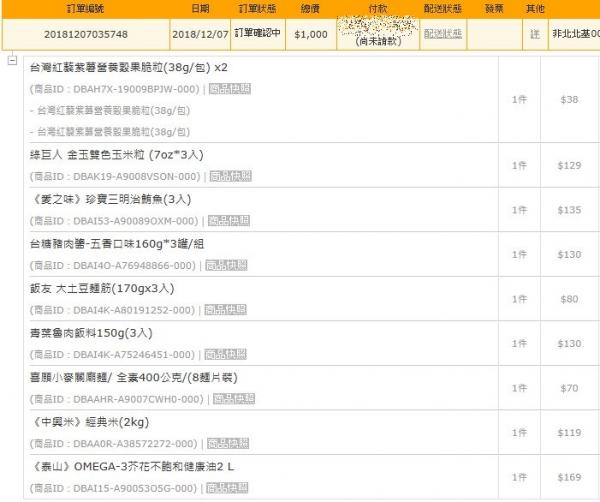Image resolution: width=600 pixels, height=502 pixels.
Task: Click the 配送狀態 column header
Action: (x=443, y=8)
